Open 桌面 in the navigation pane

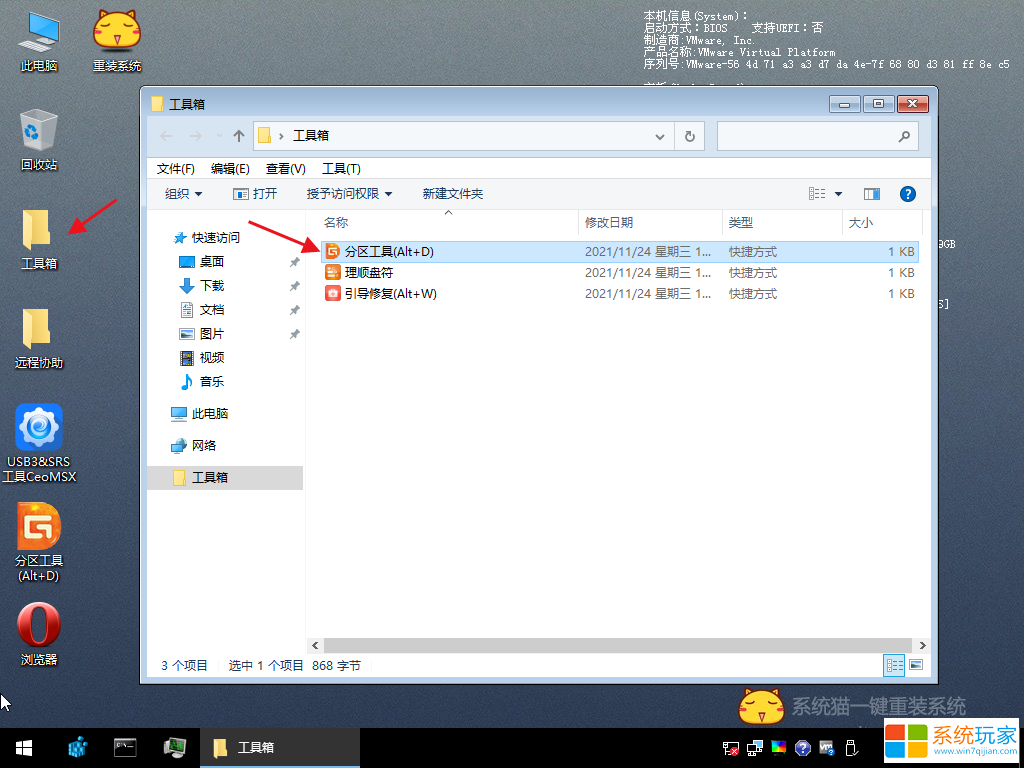(202, 261)
